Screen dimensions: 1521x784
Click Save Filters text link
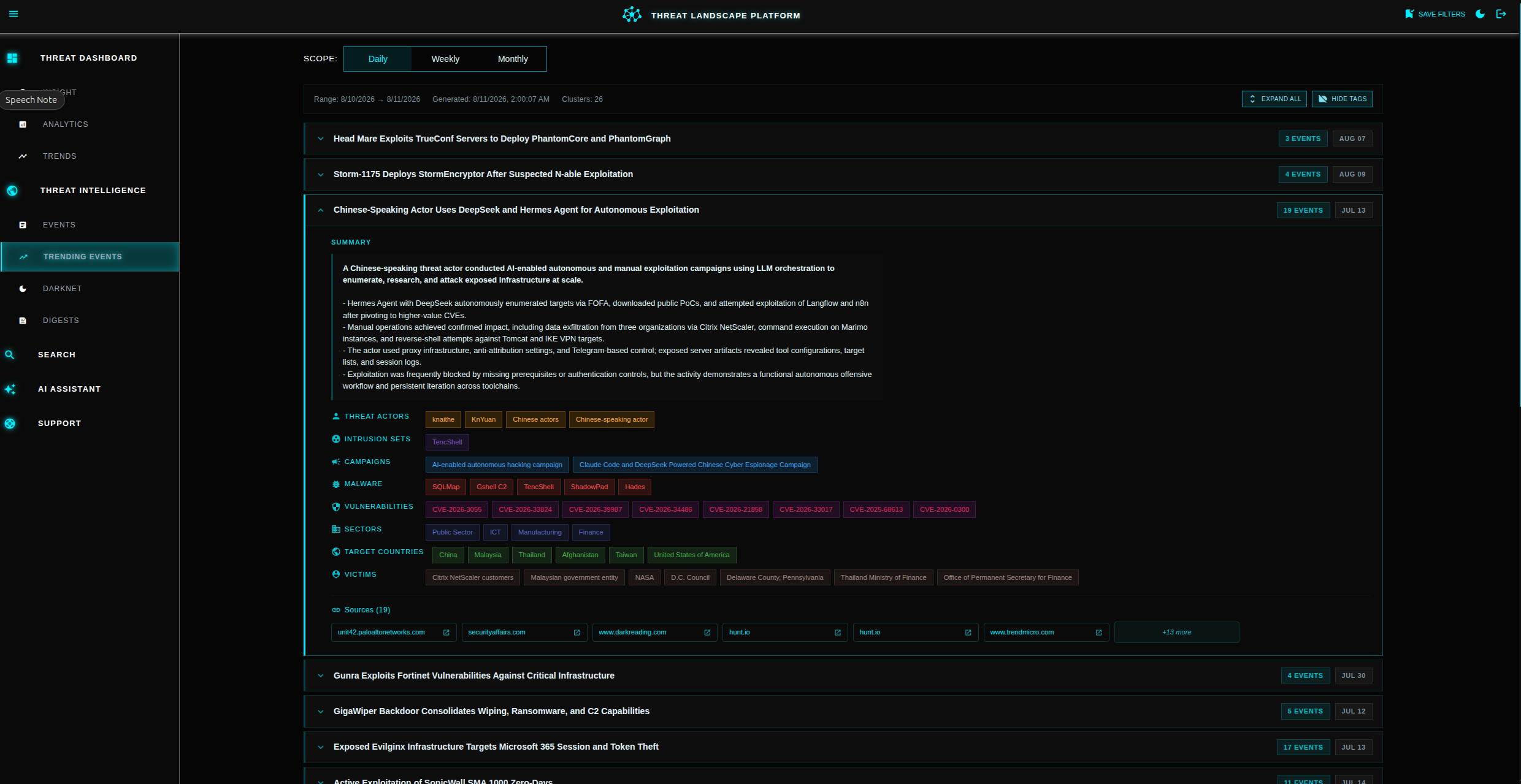pyautogui.click(x=1441, y=14)
